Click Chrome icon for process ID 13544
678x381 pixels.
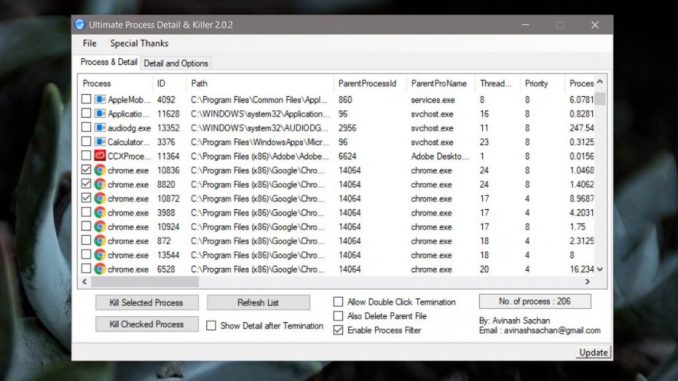[x=100, y=255]
